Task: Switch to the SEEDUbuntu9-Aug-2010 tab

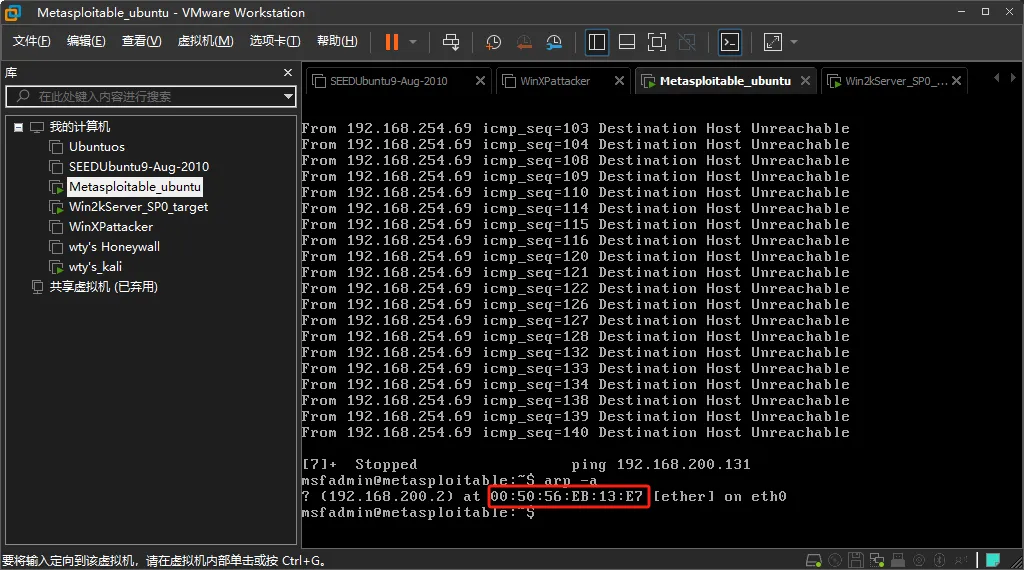Action: pyautogui.click(x=389, y=81)
